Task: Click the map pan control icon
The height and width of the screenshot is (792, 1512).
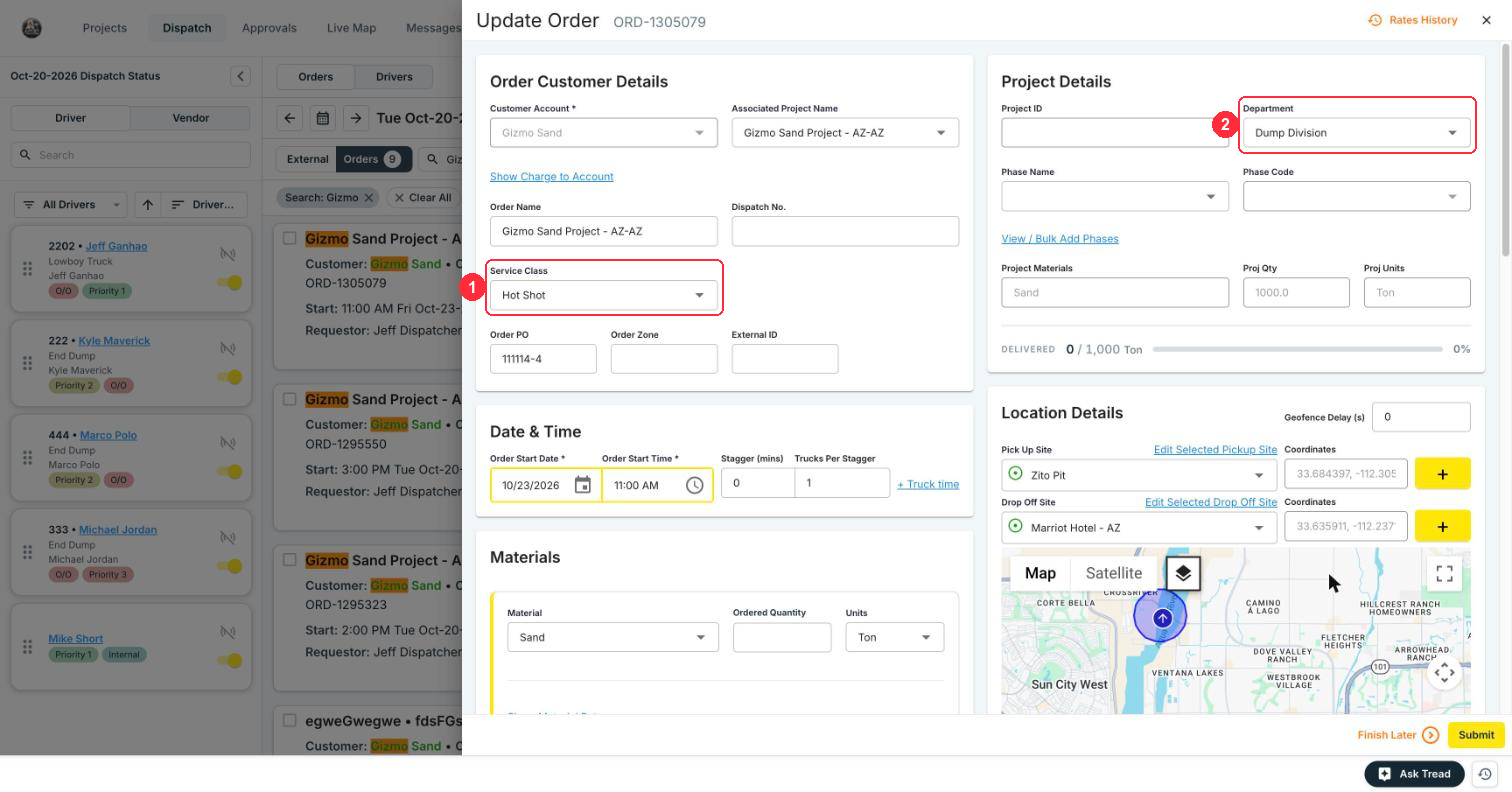Action: pyautogui.click(x=1444, y=673)
